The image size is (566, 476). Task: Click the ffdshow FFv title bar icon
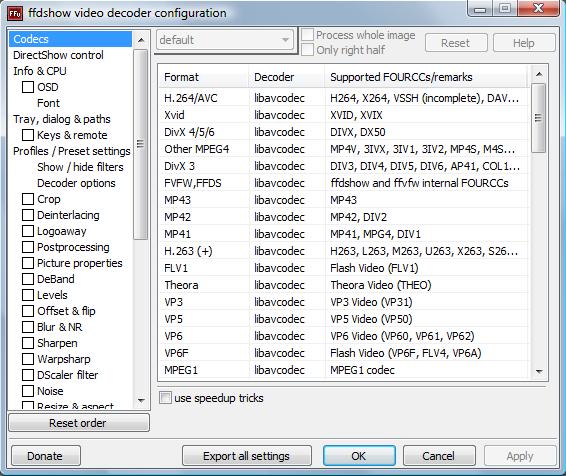(x=15, y=14)
